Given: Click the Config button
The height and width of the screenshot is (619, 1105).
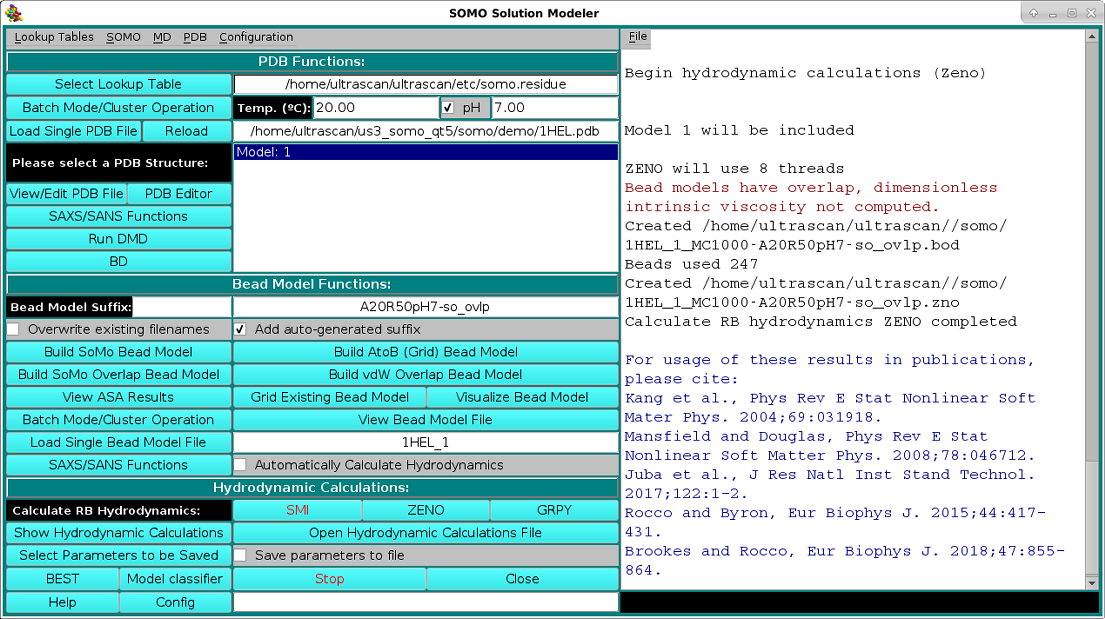Looking at the screenshot, I should (x=175, y=602).
